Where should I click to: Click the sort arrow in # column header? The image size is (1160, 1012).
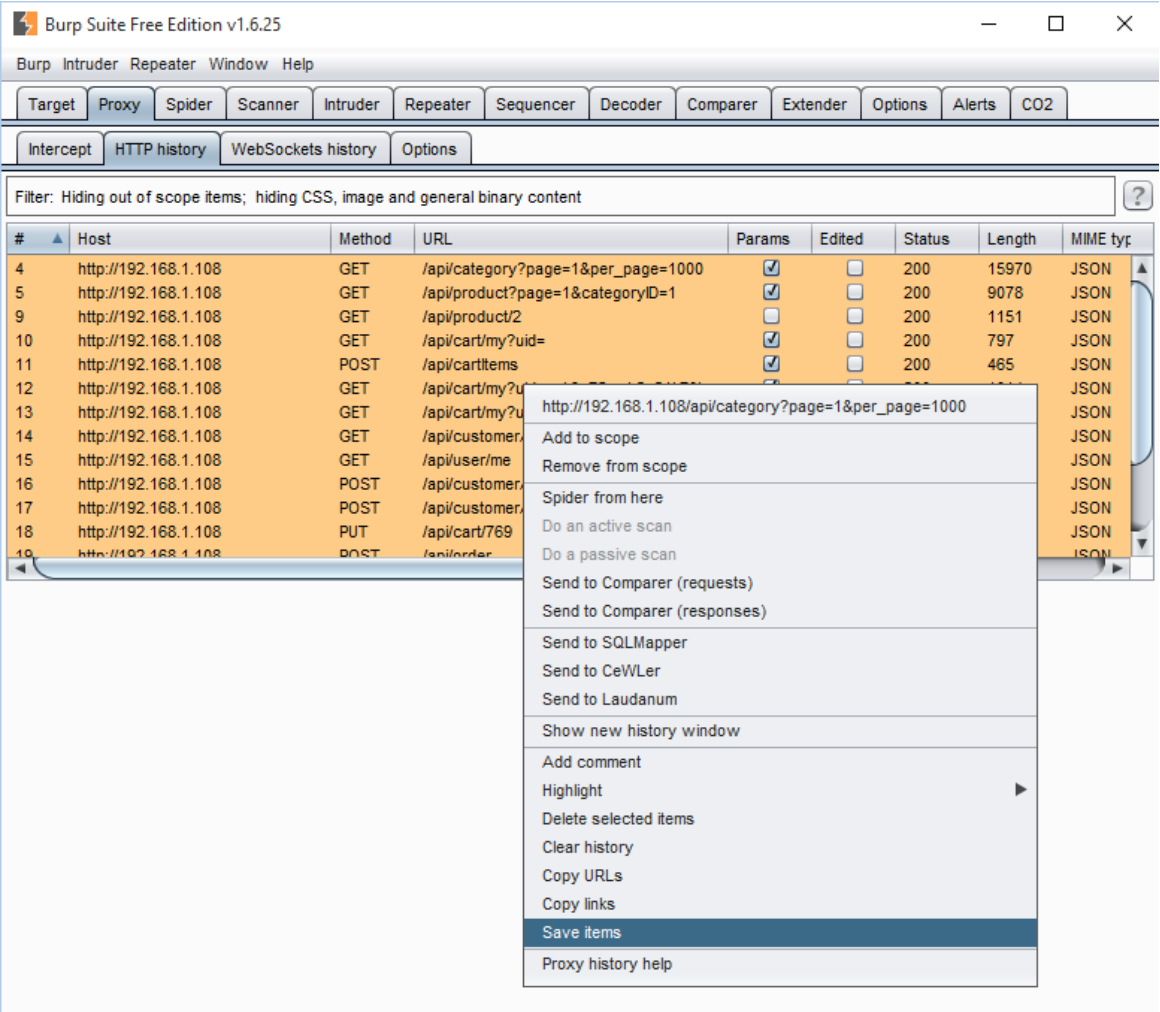point(57,238)
